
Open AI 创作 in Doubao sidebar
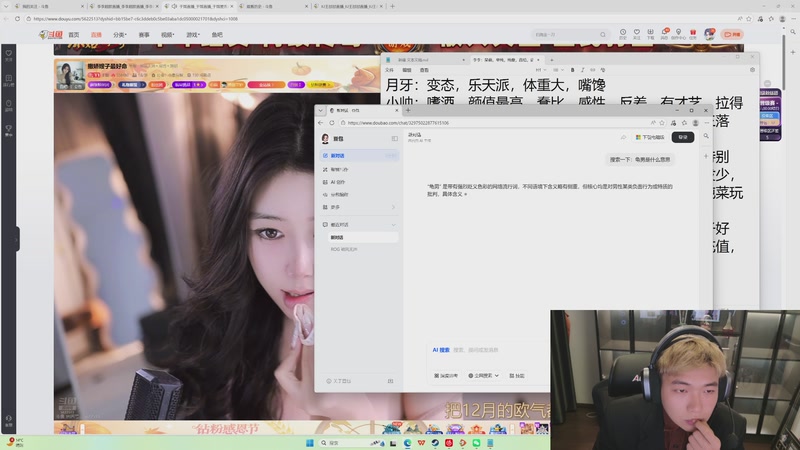click(x=360, y=182)
